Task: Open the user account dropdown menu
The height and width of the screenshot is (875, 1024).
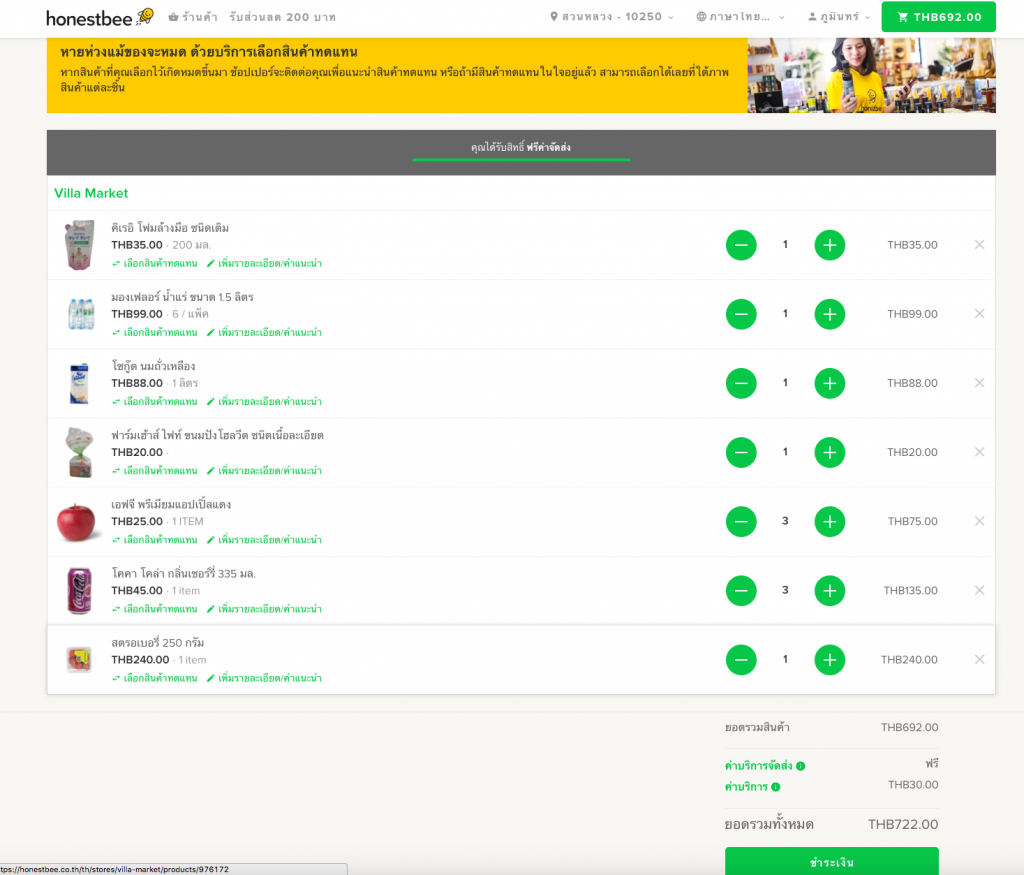Action: pyautogui.click(x=839, y=17)
